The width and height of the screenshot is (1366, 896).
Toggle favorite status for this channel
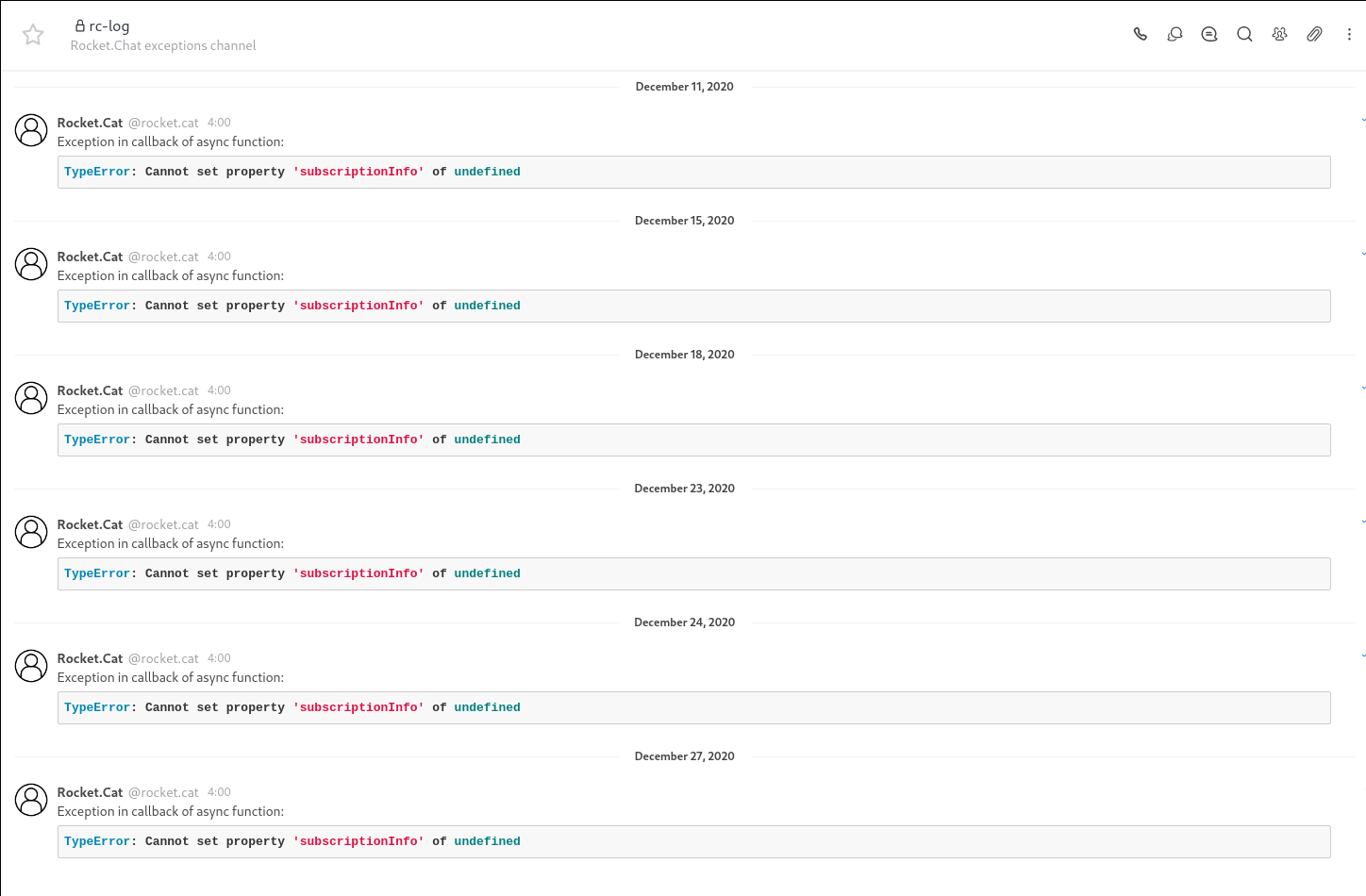pos(32,34)
